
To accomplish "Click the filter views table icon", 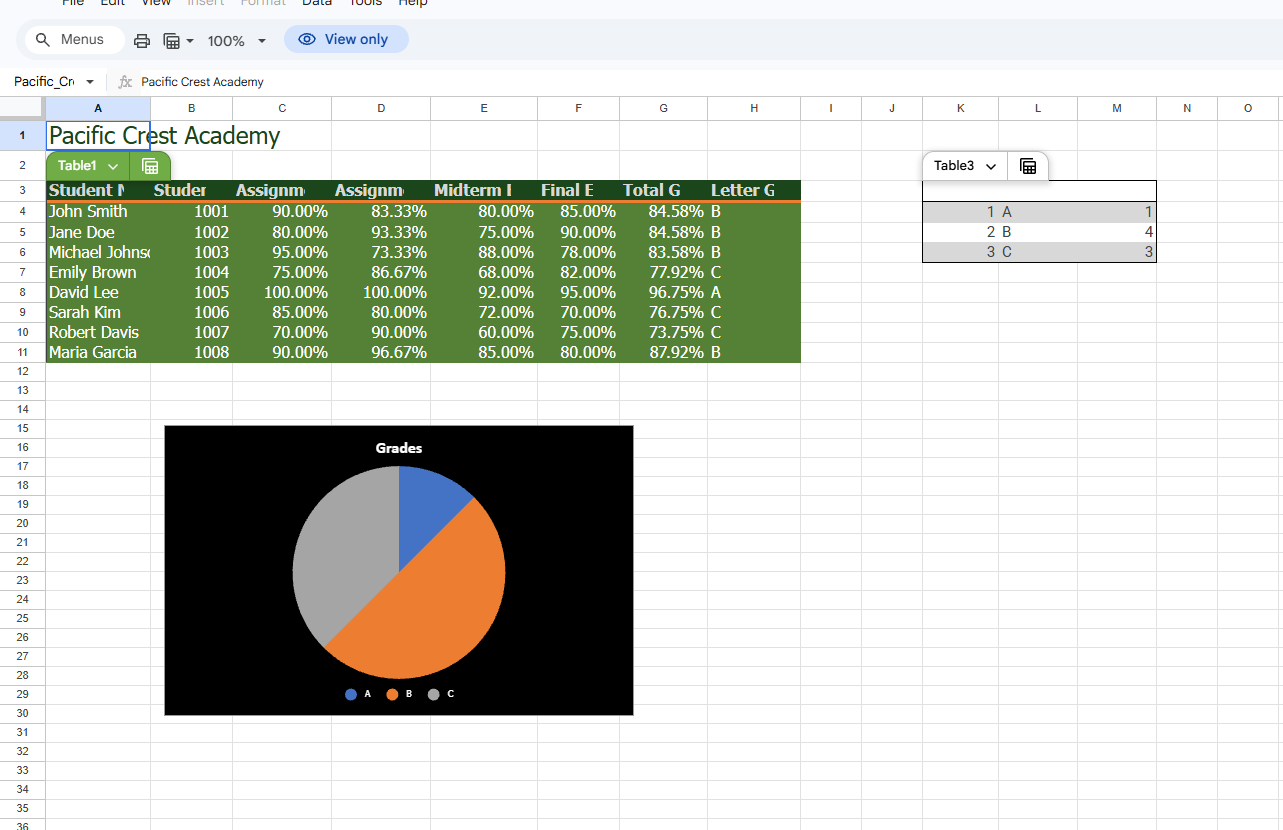I will (171, 41).
